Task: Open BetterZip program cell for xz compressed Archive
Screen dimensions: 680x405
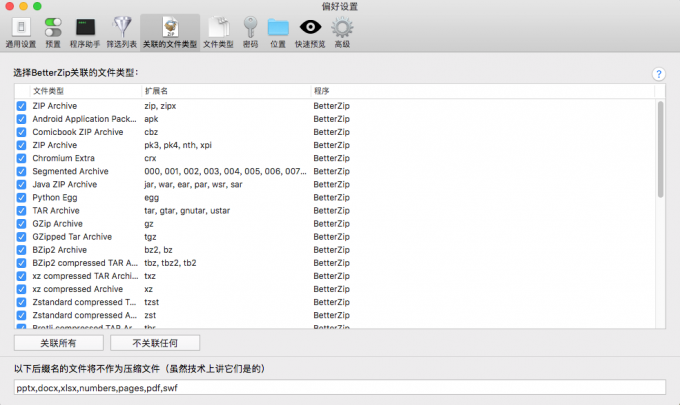Action: point(331,289)
